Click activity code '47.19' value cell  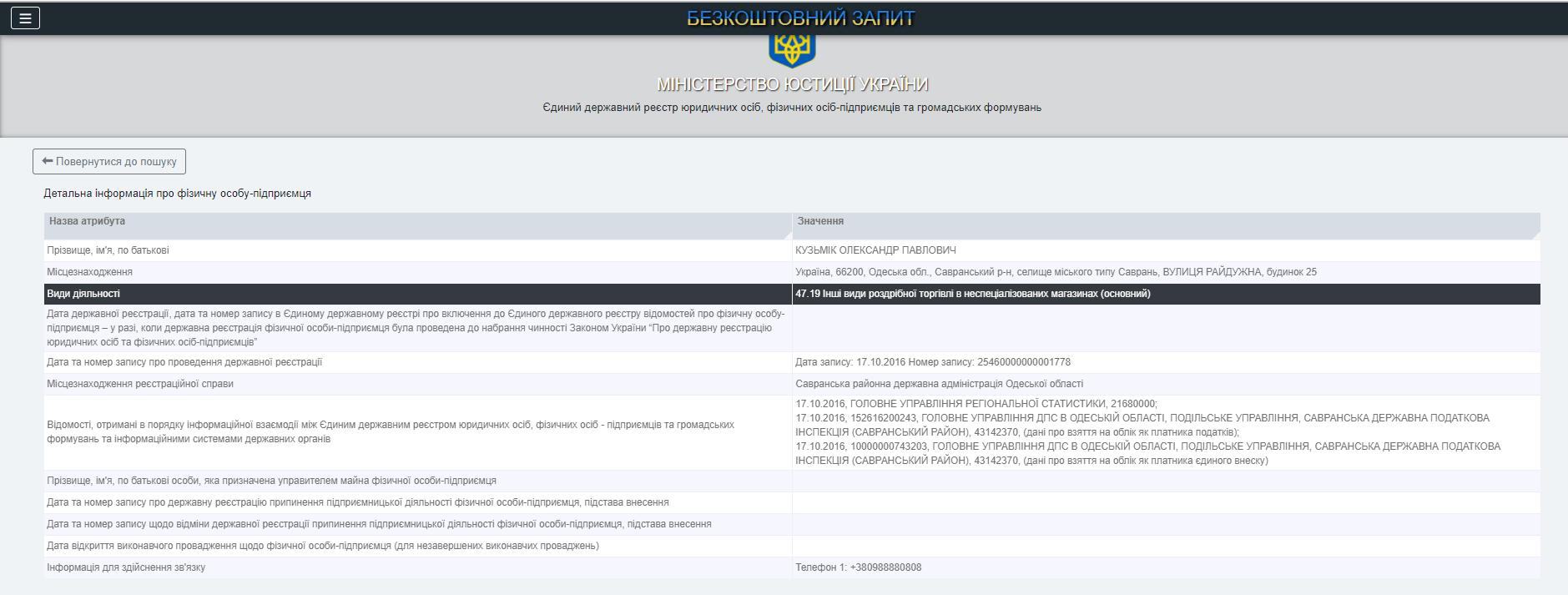972,294
